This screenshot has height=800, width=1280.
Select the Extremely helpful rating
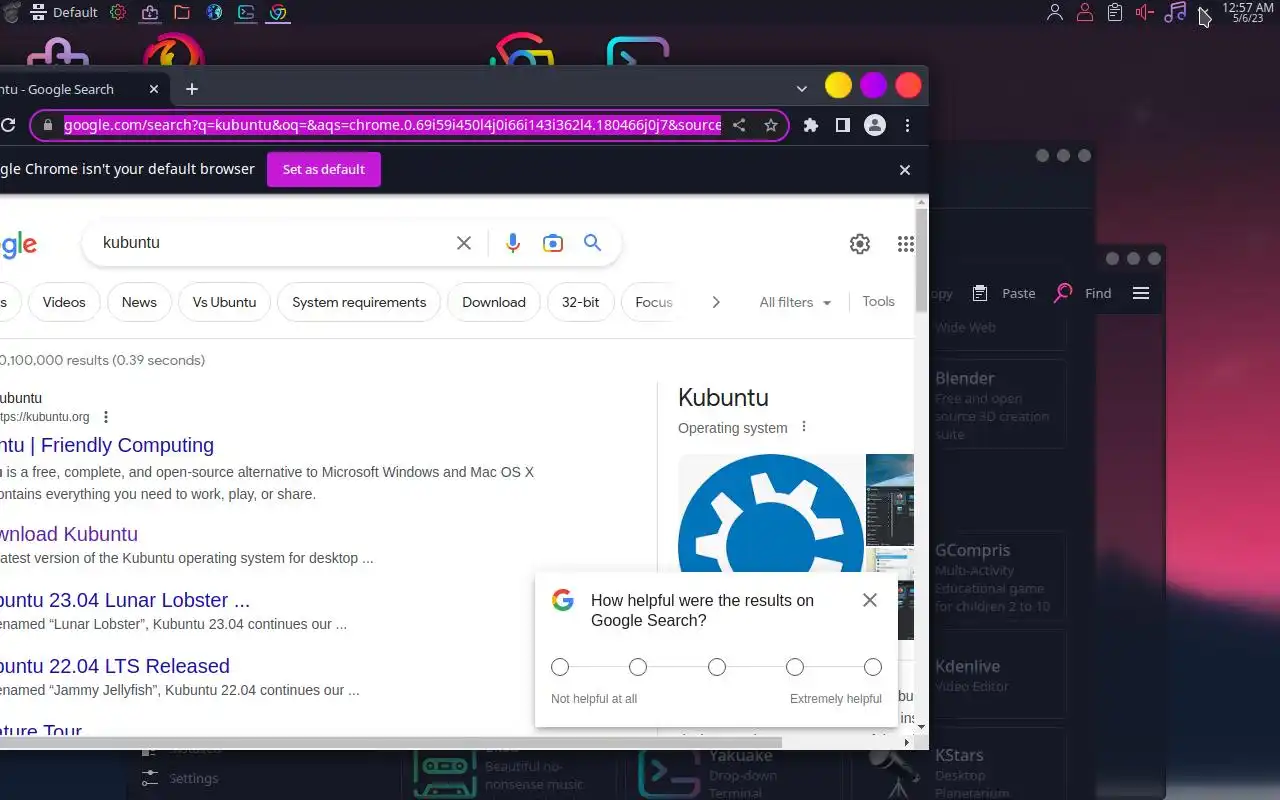tap(873, 667)
